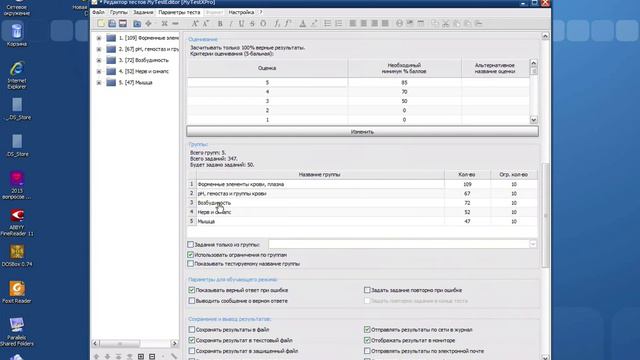
Task: Click the bulleted list icon
Action: click(327, 24)
